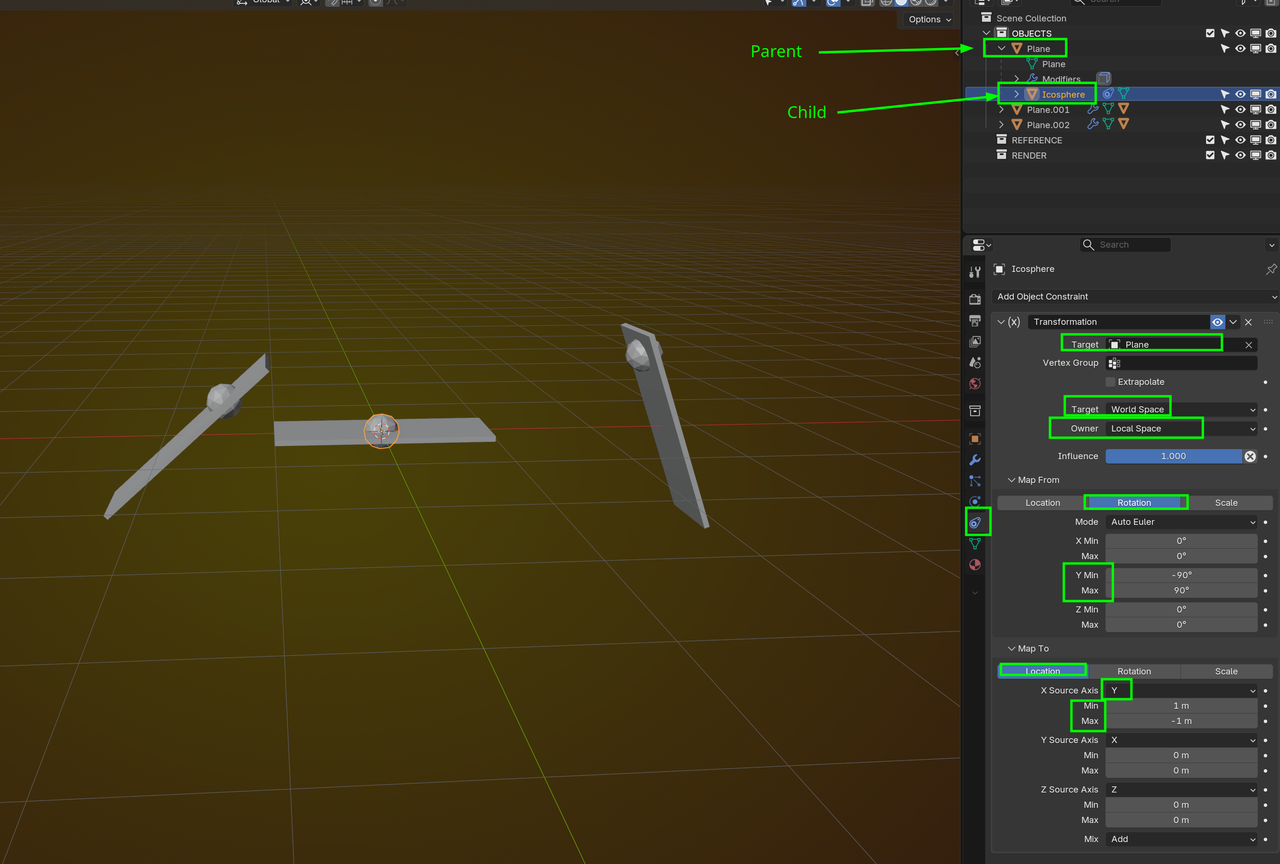Screen dimensions: 1280x864
Task: Select Scale tab in Map To
Action: pyautogui.click(x=1227, y=671)
